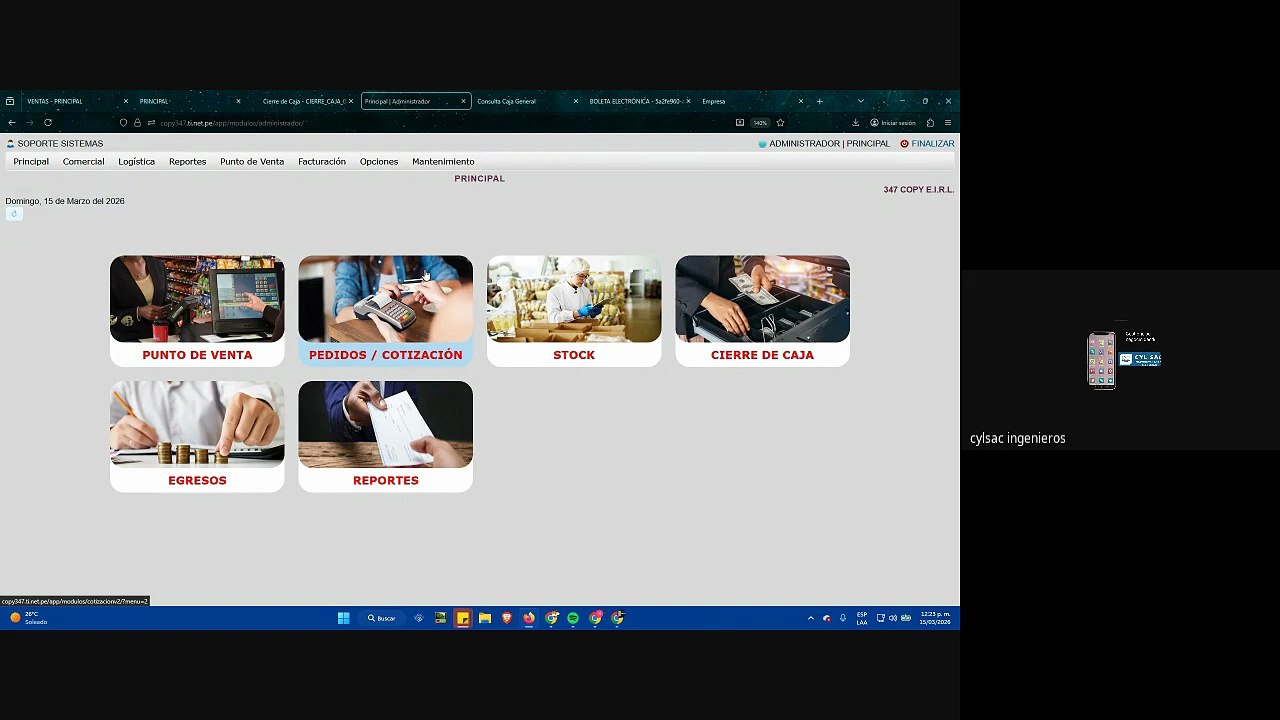Open the Facturación menu

[x=322, y=162]
